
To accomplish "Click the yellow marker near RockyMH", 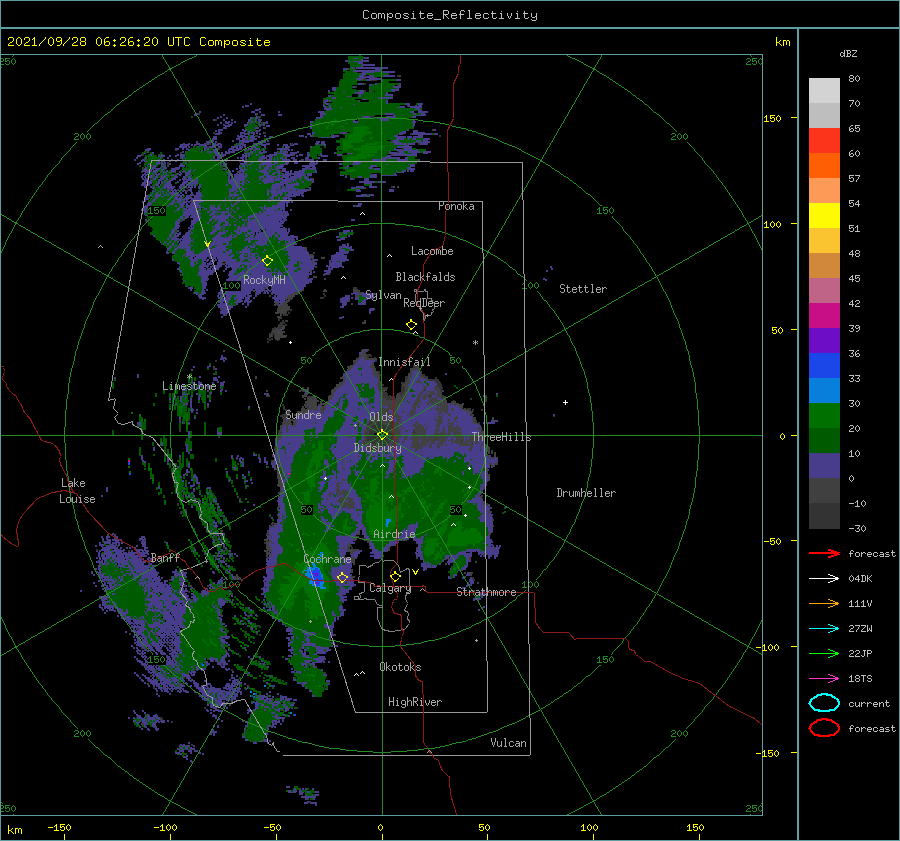I will 267,261.
